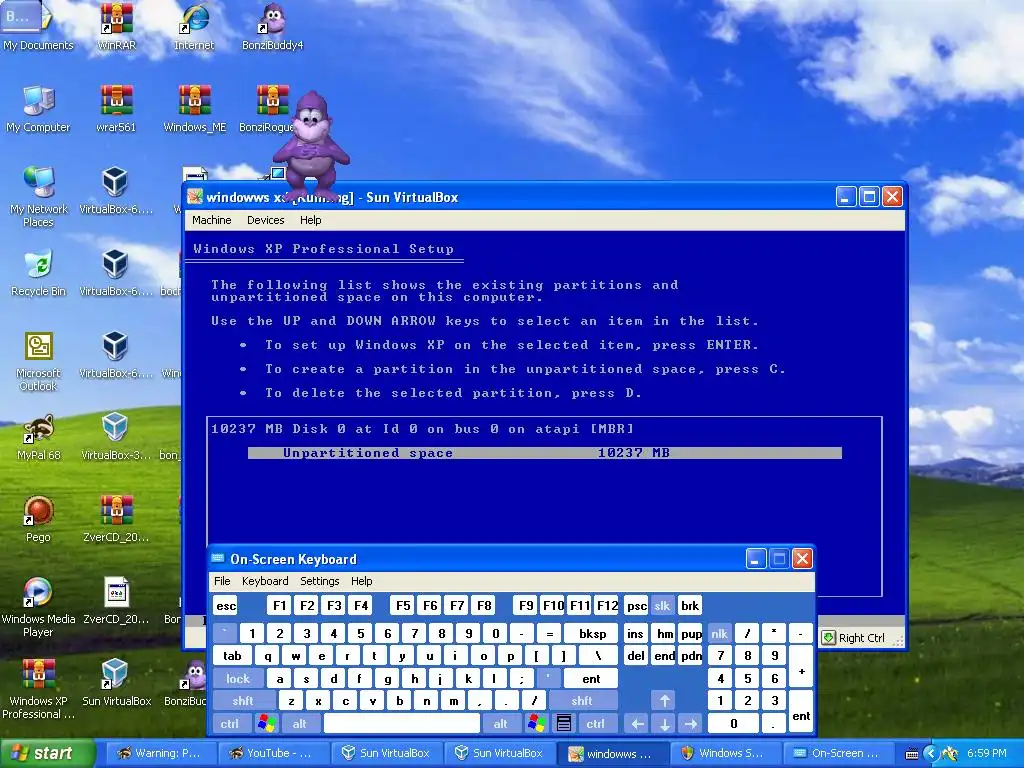Click the main ent key on keyboard
1024x768 pixels.
[x=591, y=679]
